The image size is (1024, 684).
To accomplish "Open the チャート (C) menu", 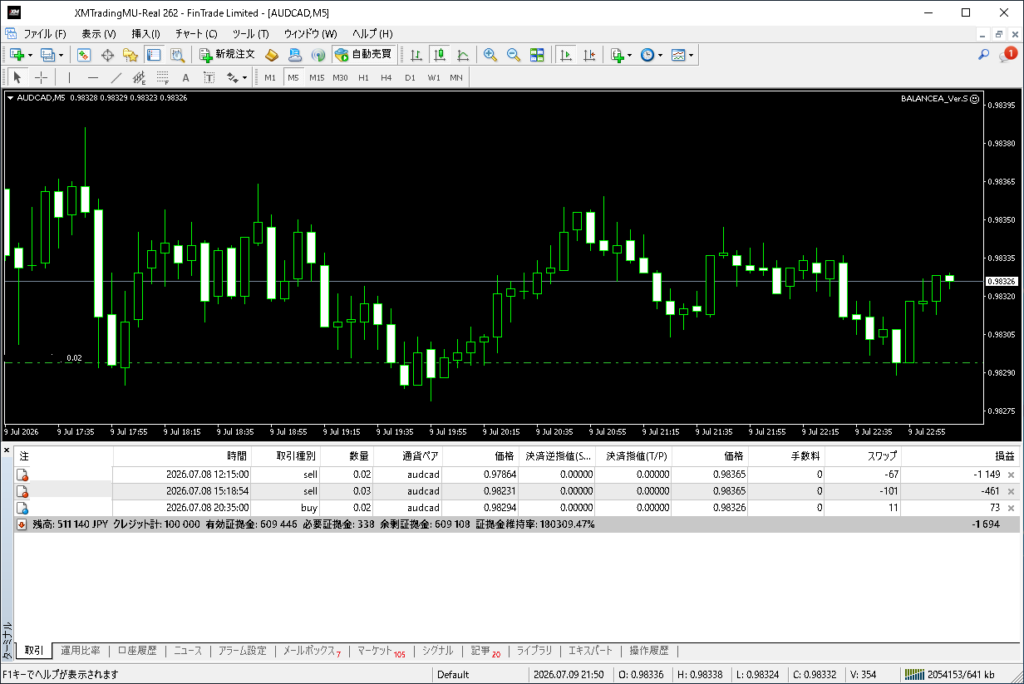I will pyautogui.click(x=196, y=33).
